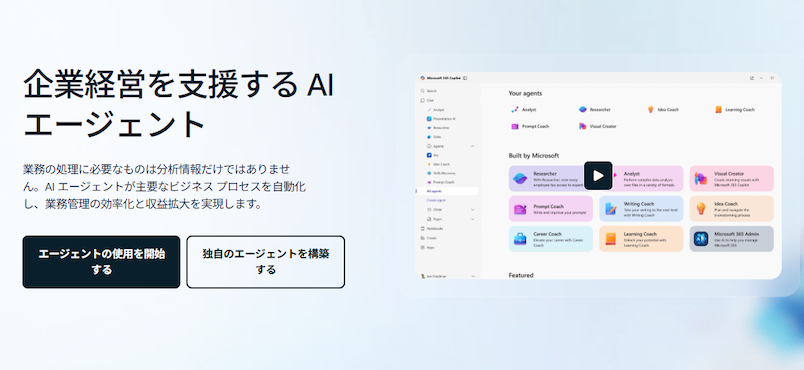Open Notebooks in the sidebar

(x=432, y=229)
